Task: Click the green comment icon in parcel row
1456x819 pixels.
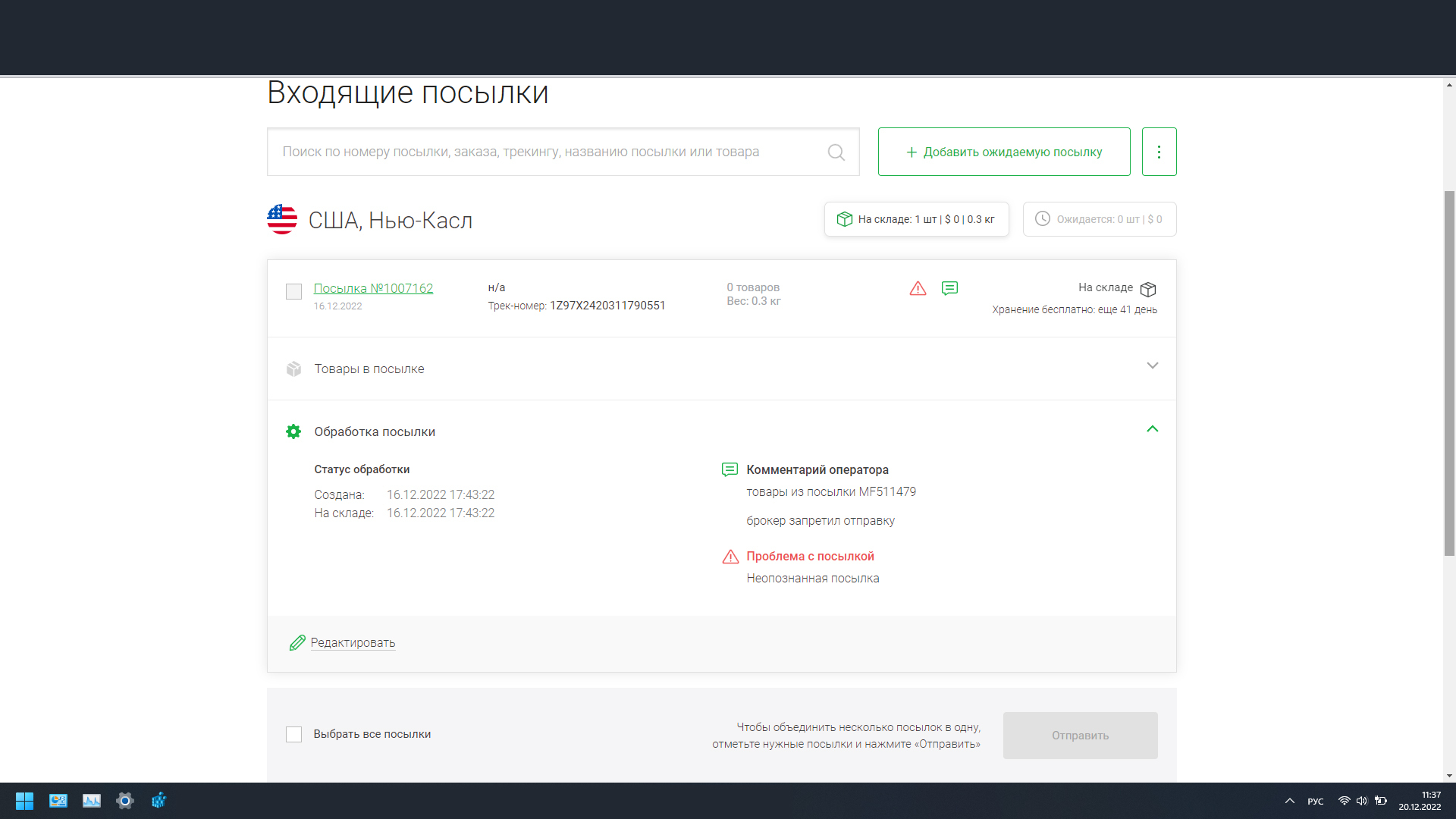Action: coord(949,289)
